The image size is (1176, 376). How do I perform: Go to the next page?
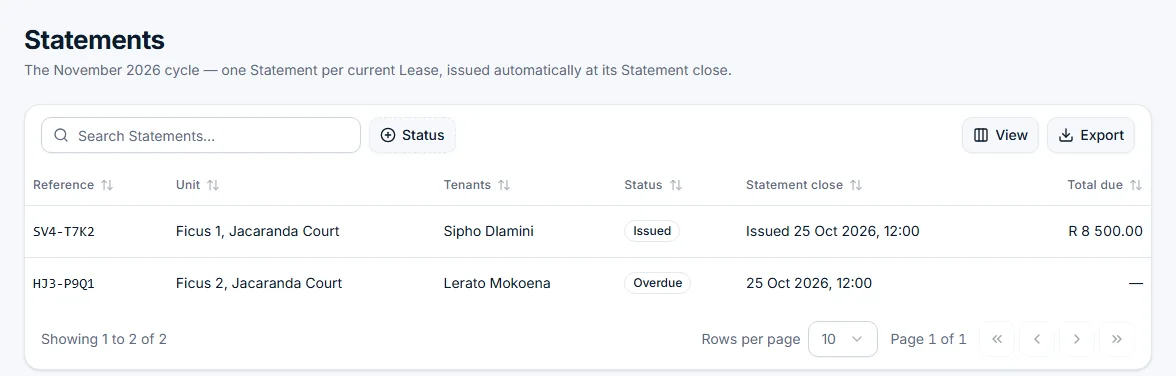[x=1077, y=339]
